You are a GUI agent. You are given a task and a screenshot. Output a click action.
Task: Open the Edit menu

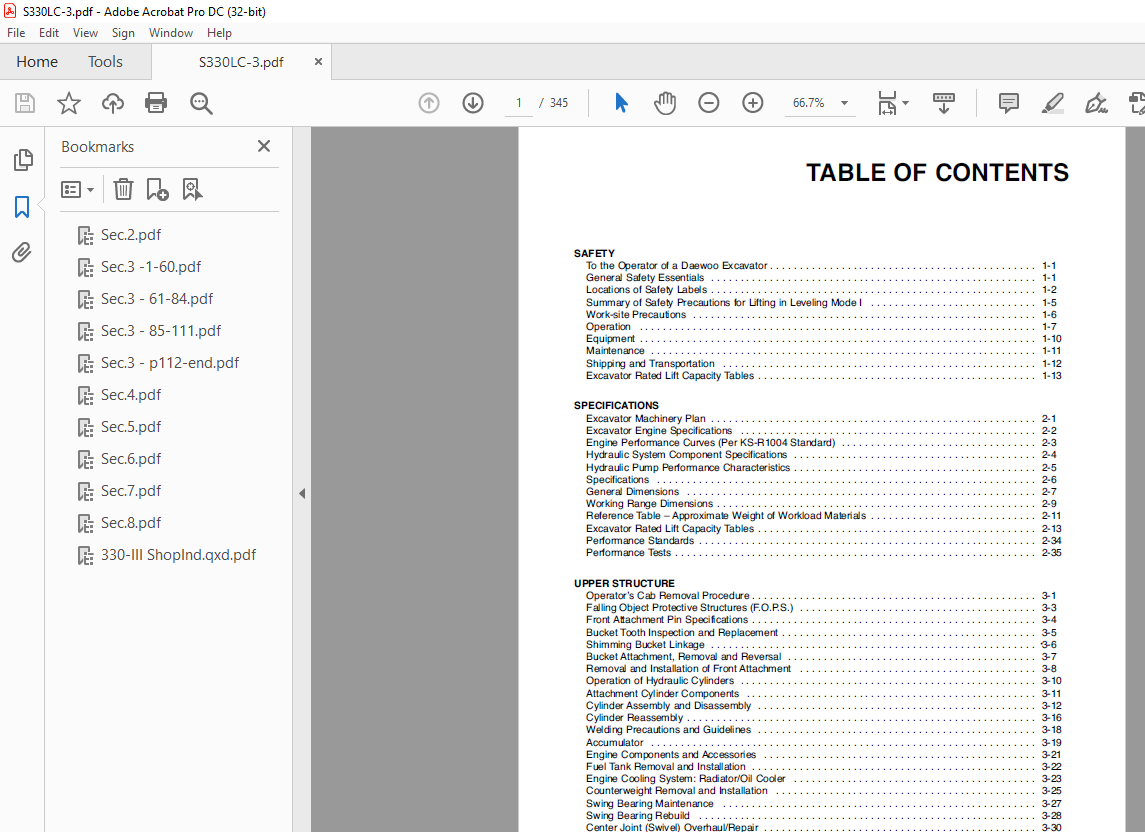[x=49, y=33]
